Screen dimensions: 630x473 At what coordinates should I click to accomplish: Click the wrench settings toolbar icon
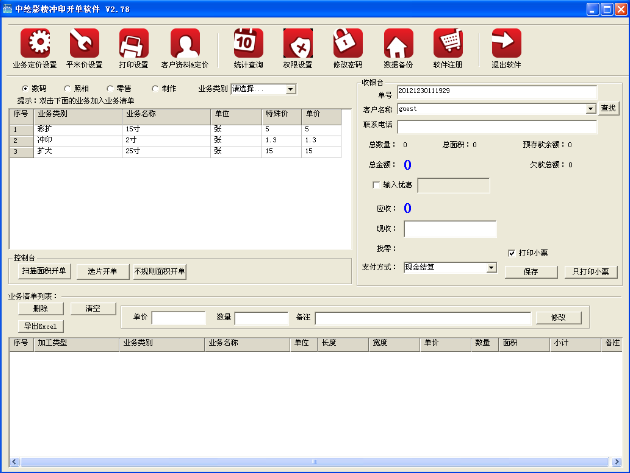click(x=84, y=44)
